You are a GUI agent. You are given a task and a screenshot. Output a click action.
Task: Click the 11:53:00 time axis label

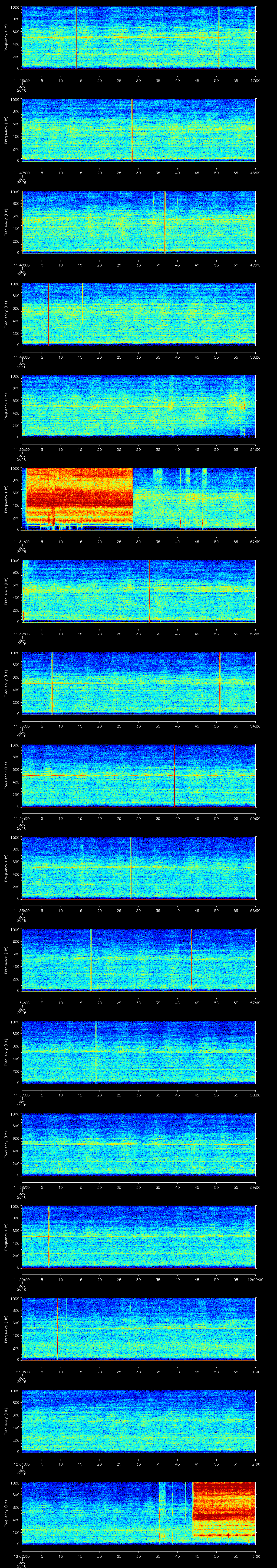click(22, 726)
